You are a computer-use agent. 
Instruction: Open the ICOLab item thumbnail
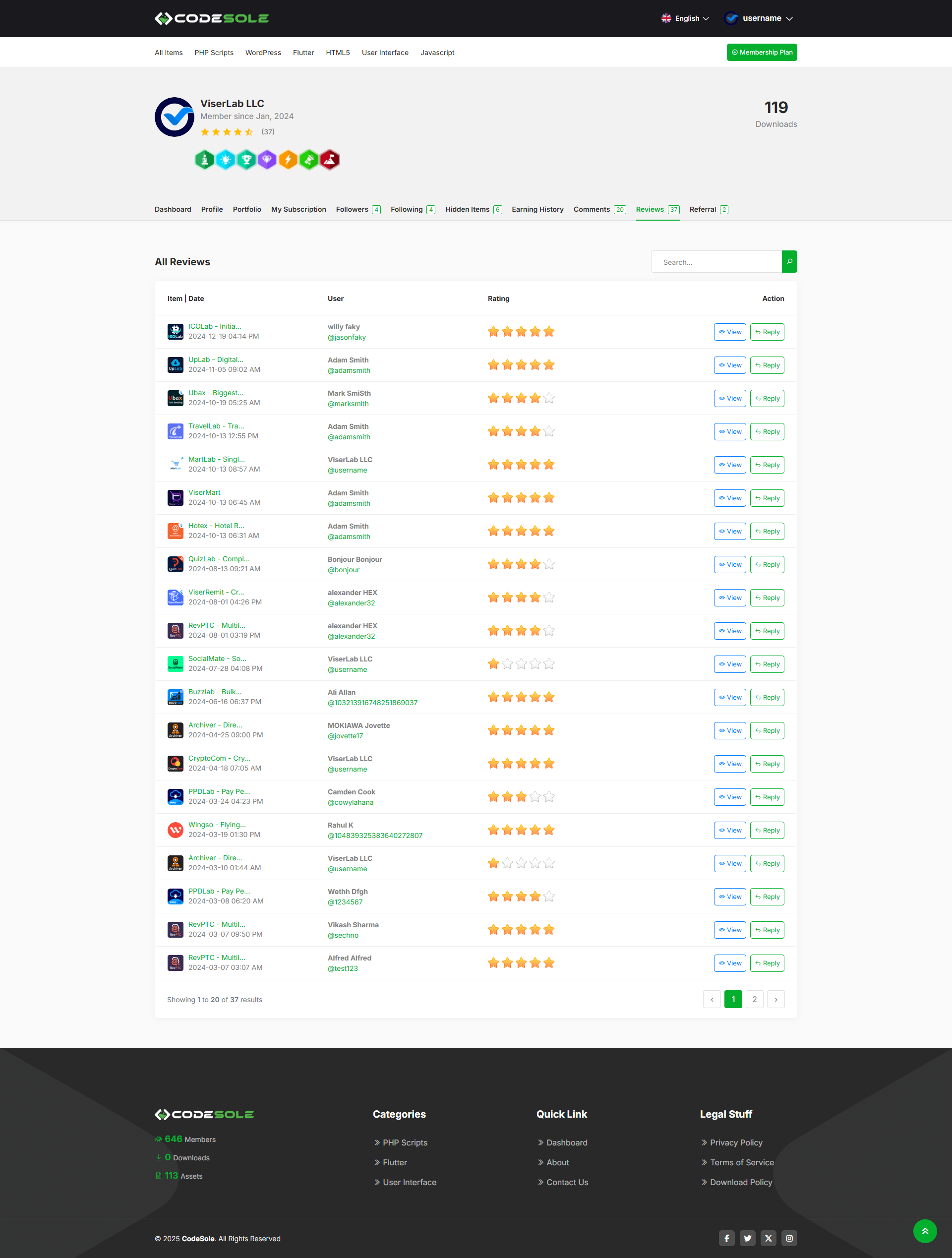coord(175,332)
